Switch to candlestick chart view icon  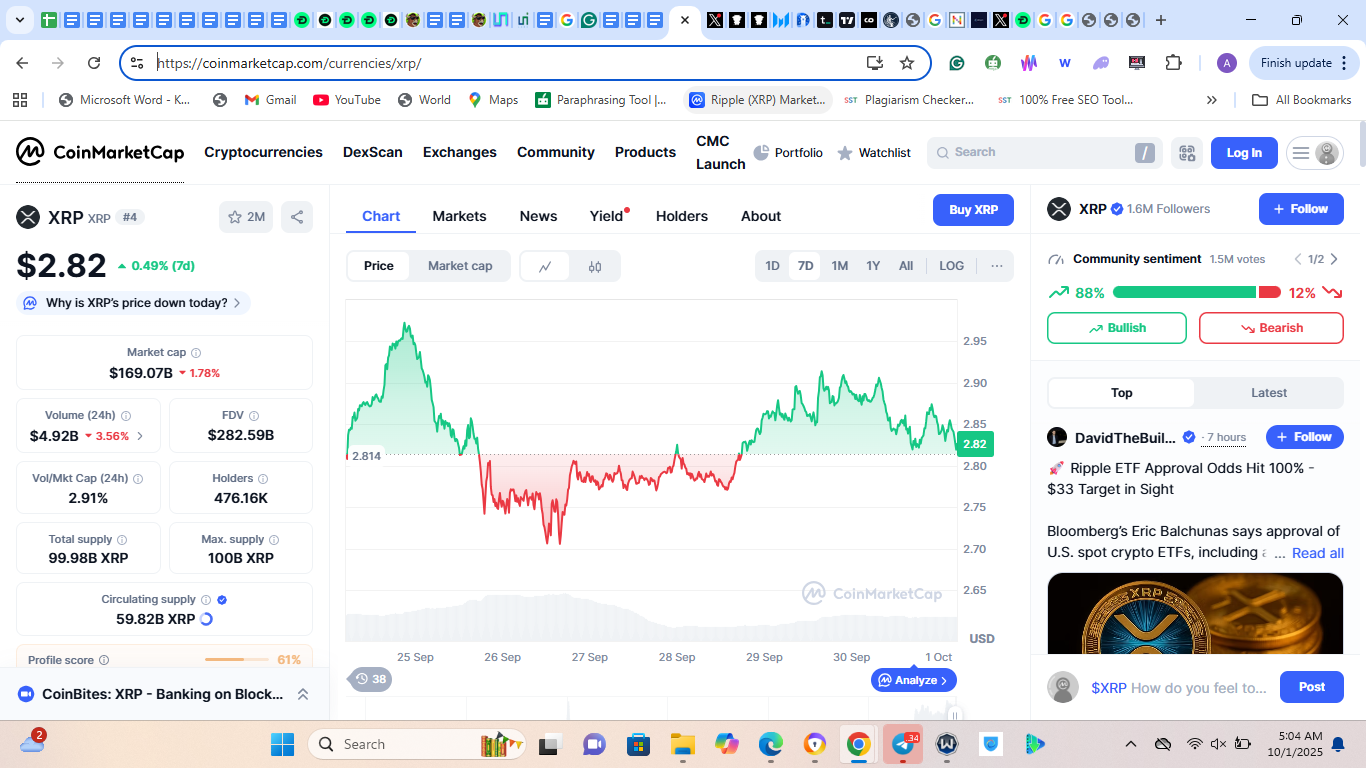pos(595,266)
